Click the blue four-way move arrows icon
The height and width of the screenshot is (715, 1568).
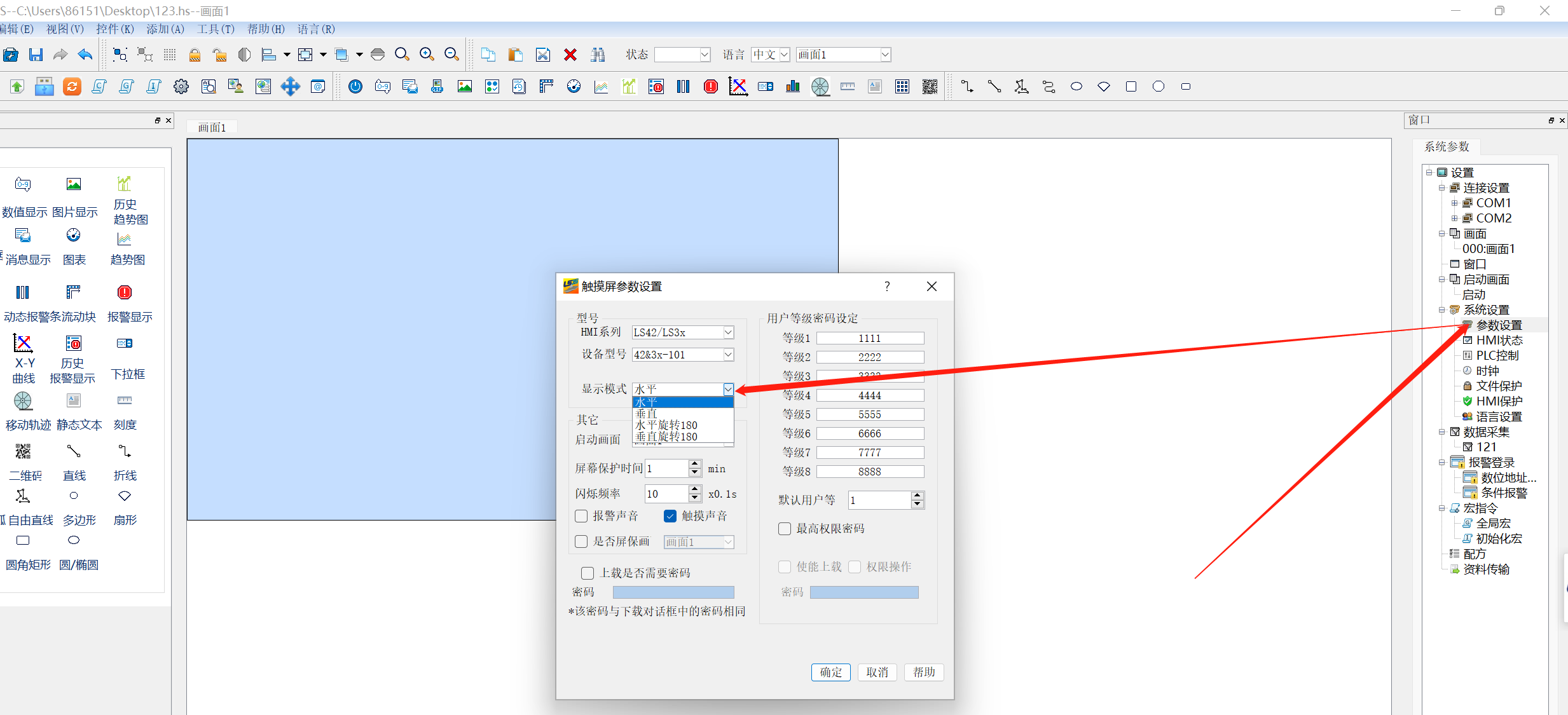[x=291, y=86]
